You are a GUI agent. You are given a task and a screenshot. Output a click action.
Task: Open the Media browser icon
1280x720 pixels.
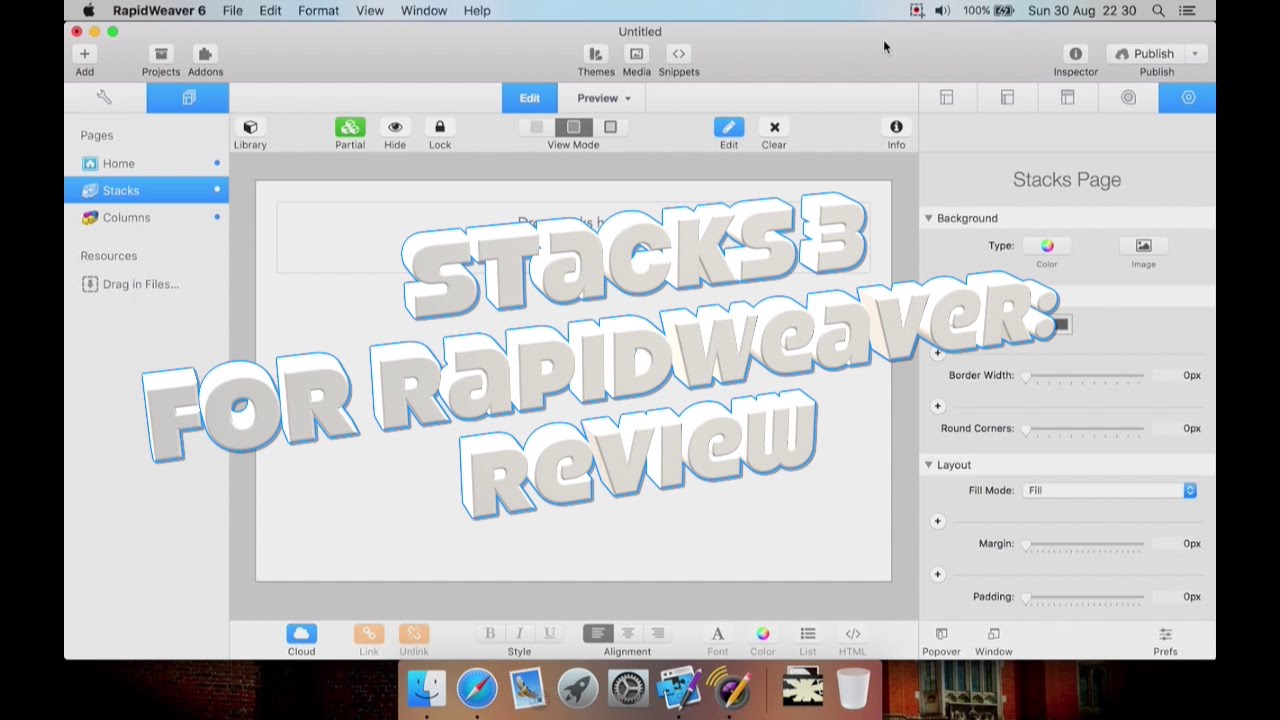(x=636, y=54)
